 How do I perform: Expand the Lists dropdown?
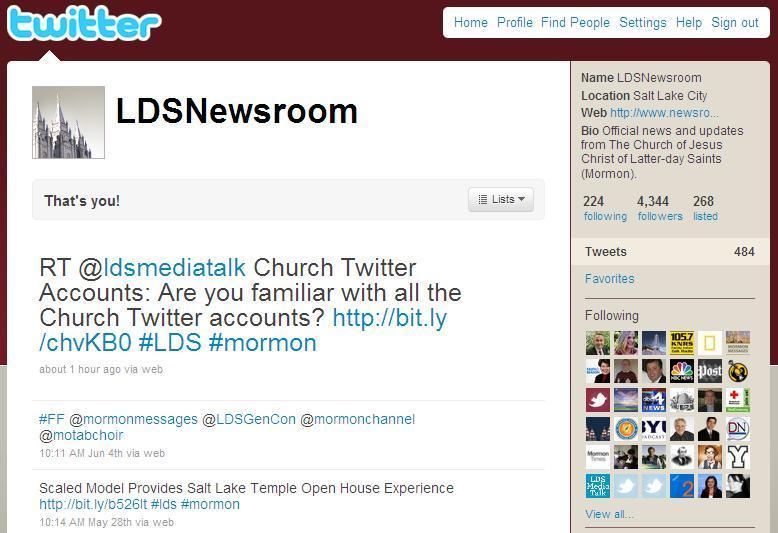pos(501,200)
